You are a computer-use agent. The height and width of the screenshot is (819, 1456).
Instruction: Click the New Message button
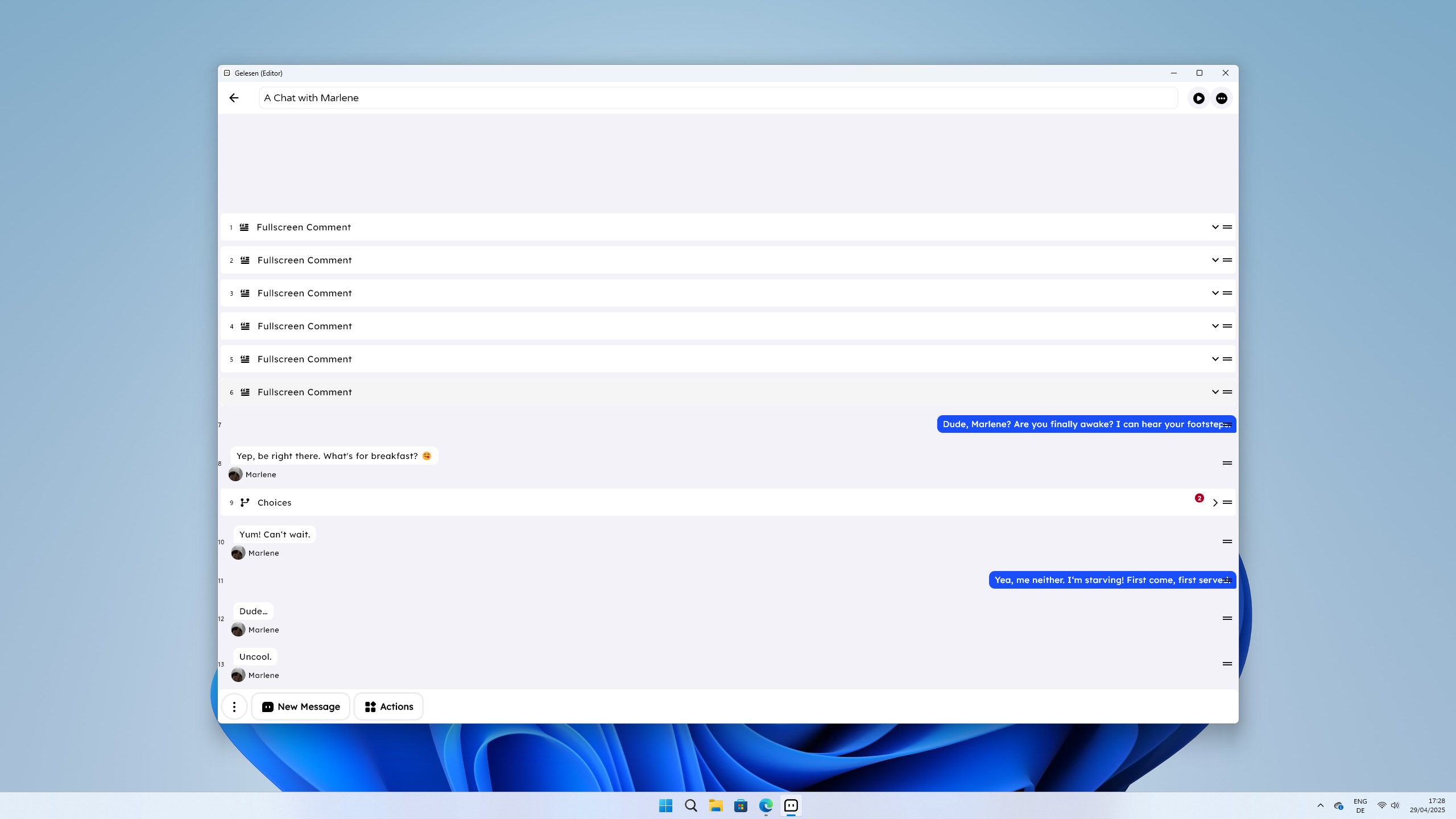301,706
